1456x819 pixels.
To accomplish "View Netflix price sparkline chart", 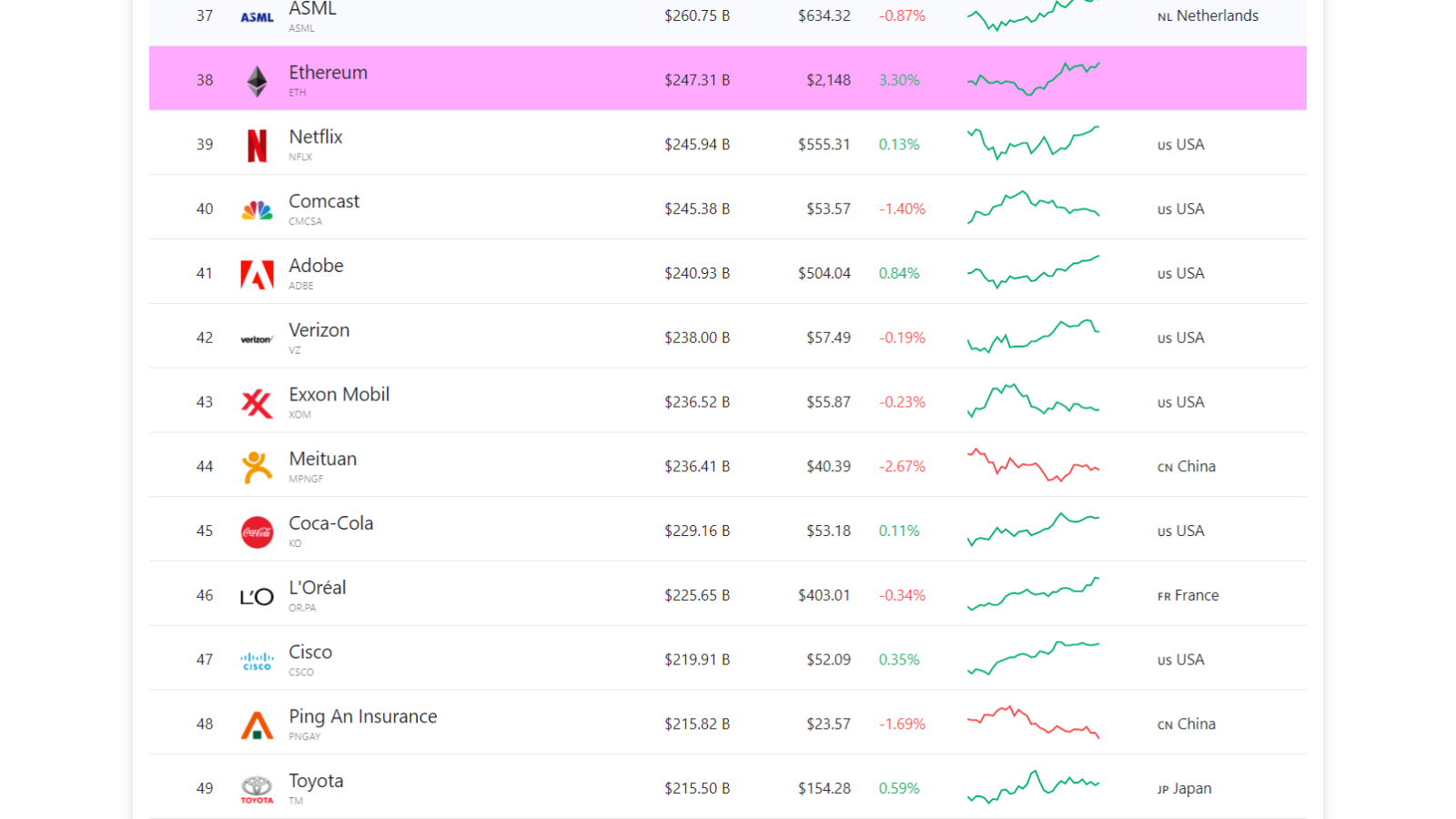I will (x=1033, y=143).
